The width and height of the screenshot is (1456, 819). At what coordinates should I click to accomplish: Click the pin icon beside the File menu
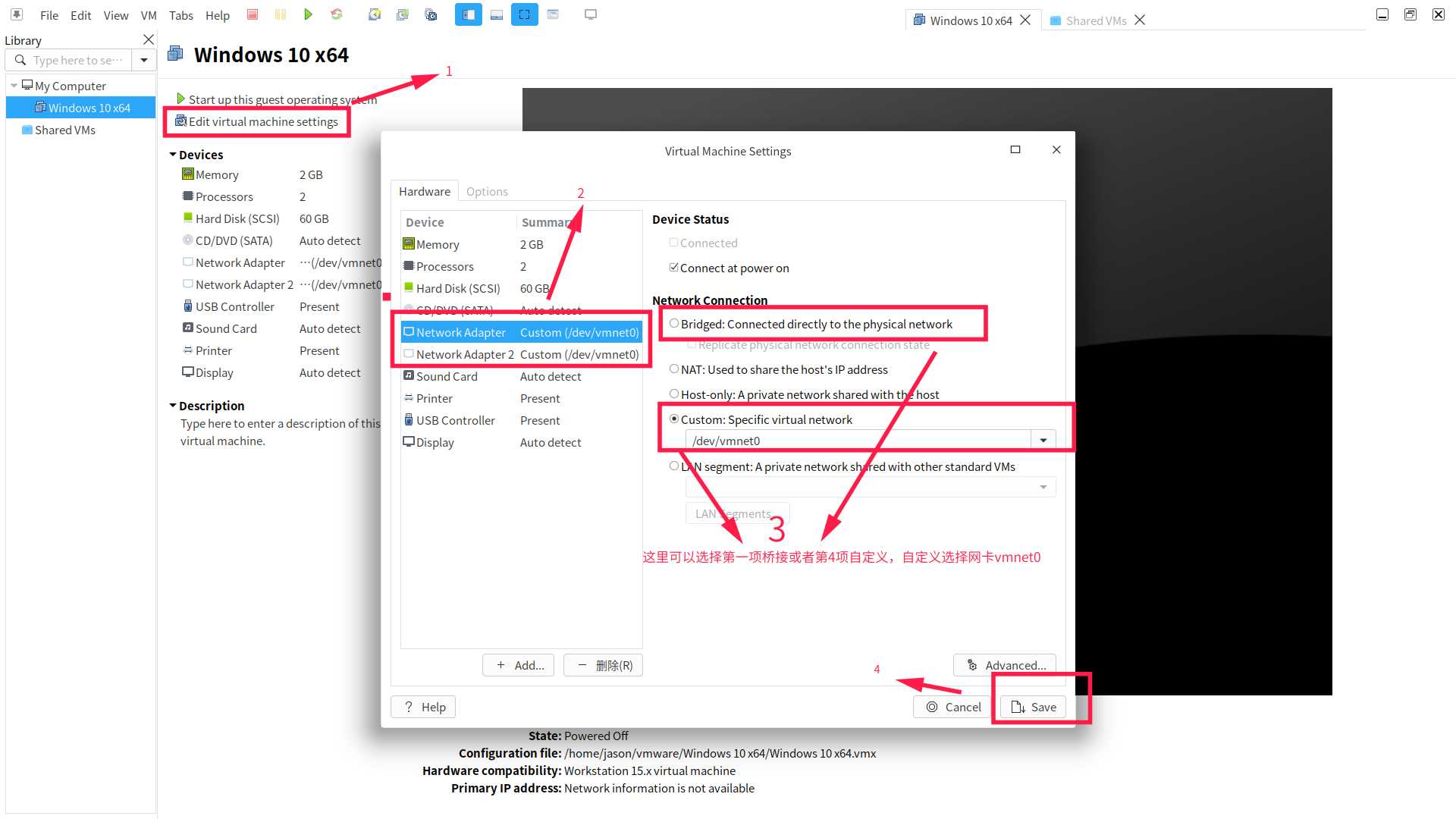17,14
